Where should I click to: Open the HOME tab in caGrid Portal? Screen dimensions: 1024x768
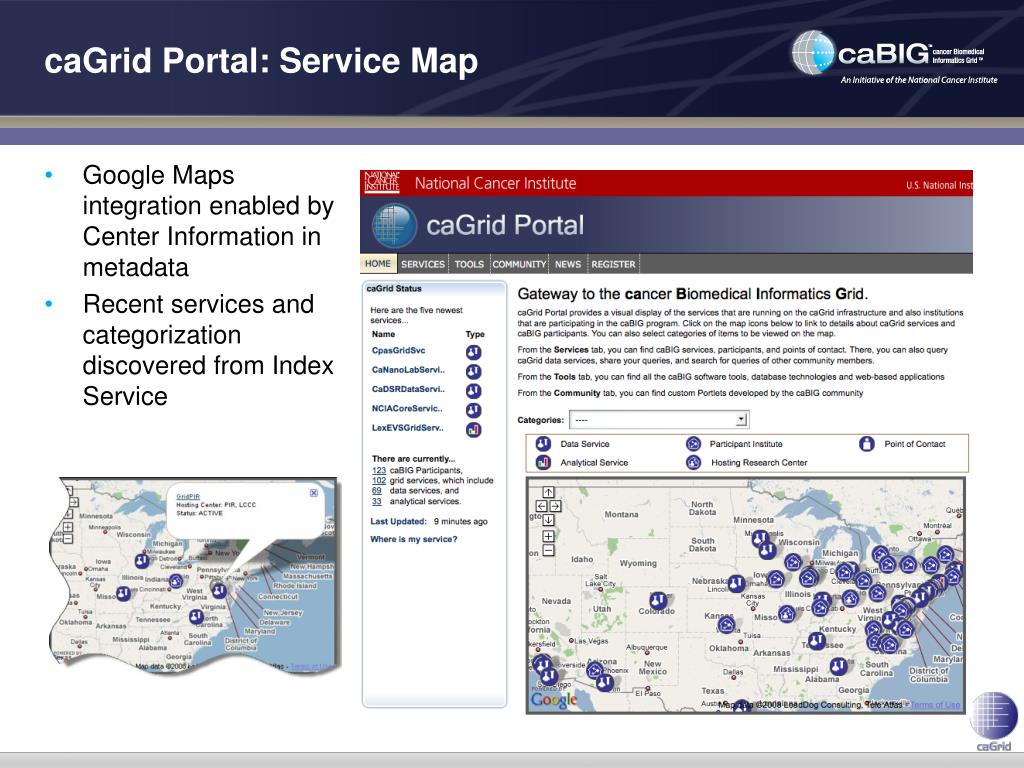coord(377,264)
